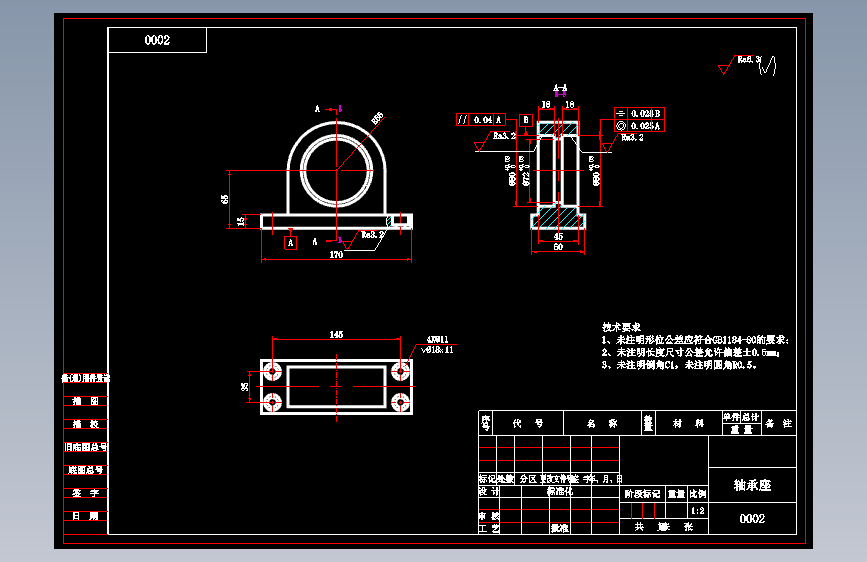The height and width of the screenshot is (562, 867).
Task: Click the 比例 label cell
Action: click(x=698, y=494)
